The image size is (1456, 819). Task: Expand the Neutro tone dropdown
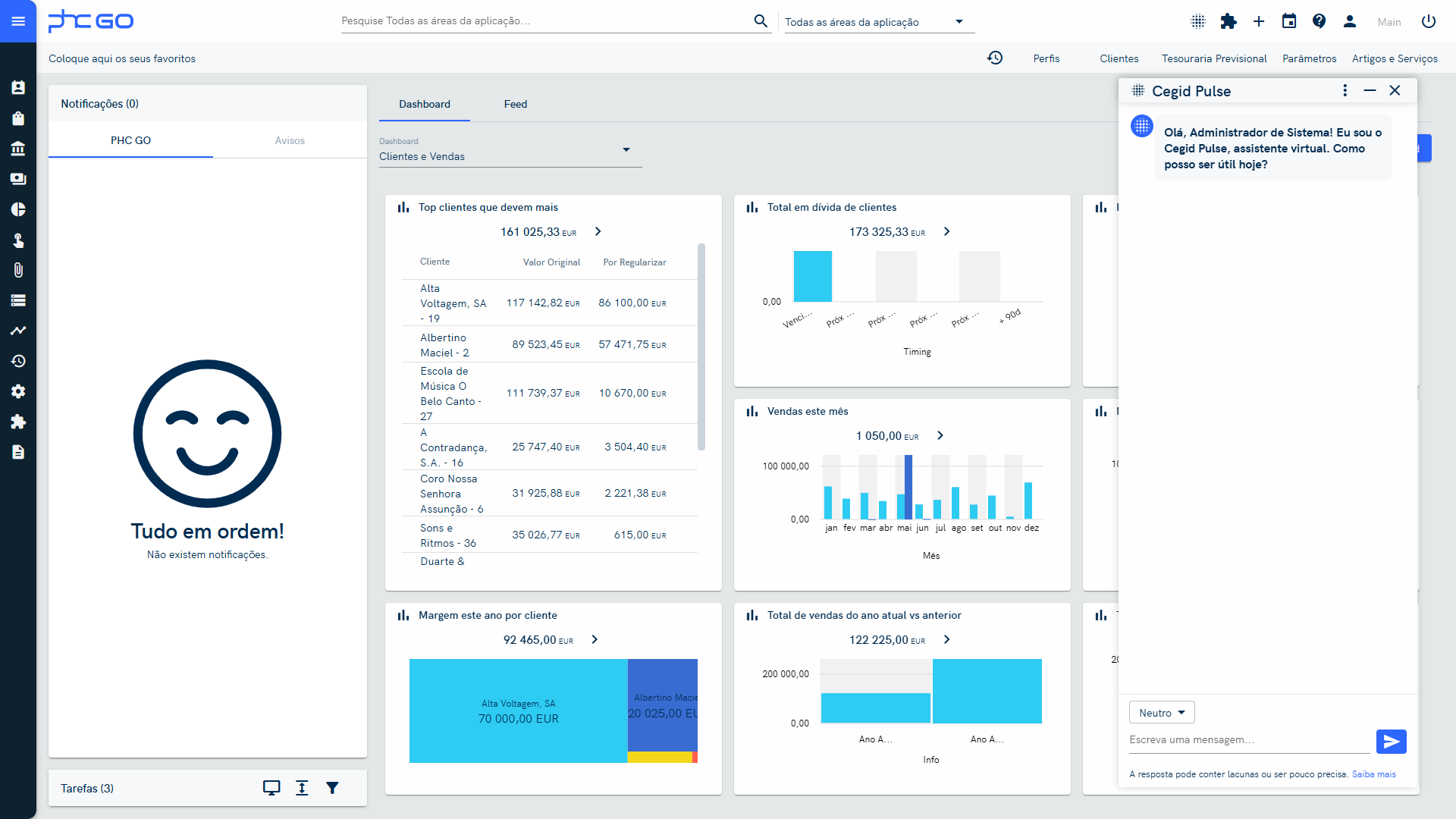click(1162, 713)
